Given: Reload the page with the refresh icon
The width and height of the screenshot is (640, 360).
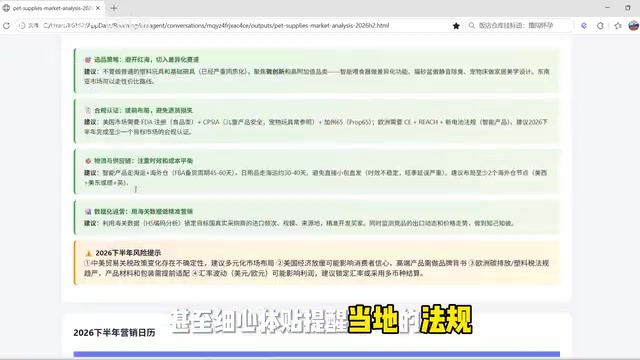Looking at the screenshot, I should tap(6, 25).
